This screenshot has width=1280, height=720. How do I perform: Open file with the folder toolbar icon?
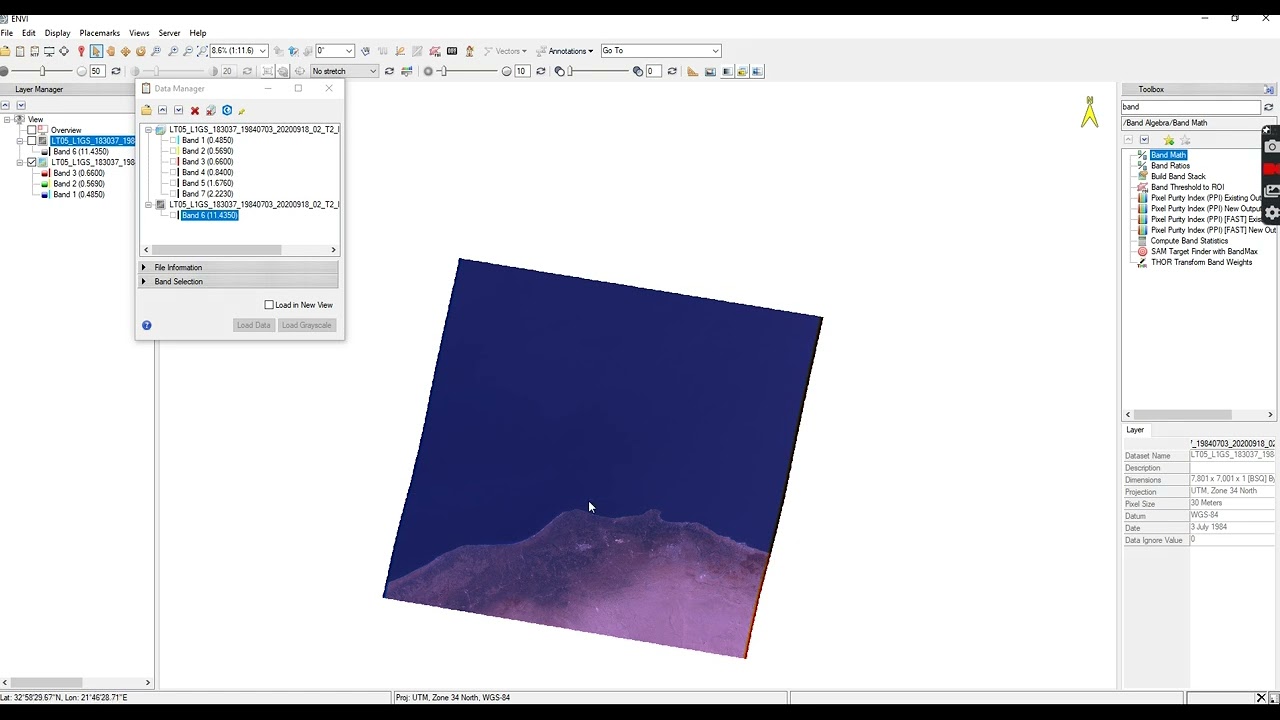(x=4, y=51)
